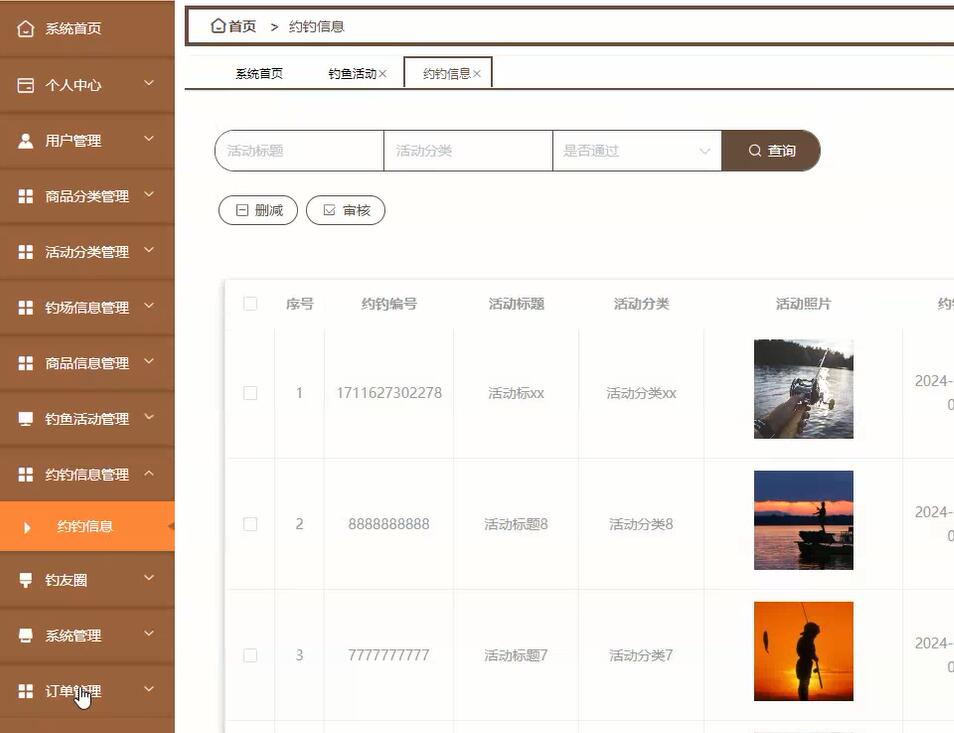Select the 钓场信息管理 sidebar icon
Viewport: 954px width, 733px height.
tap(24, 307)
